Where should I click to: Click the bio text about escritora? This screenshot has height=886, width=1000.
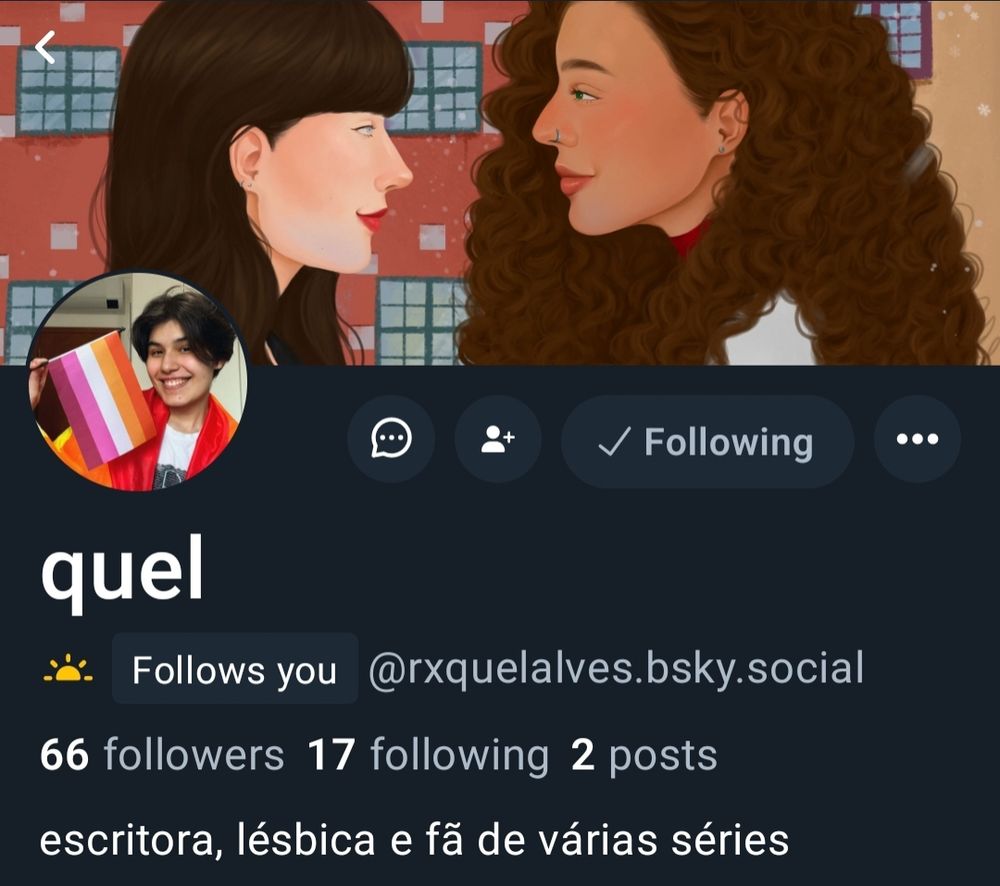(x=414, y=839)
